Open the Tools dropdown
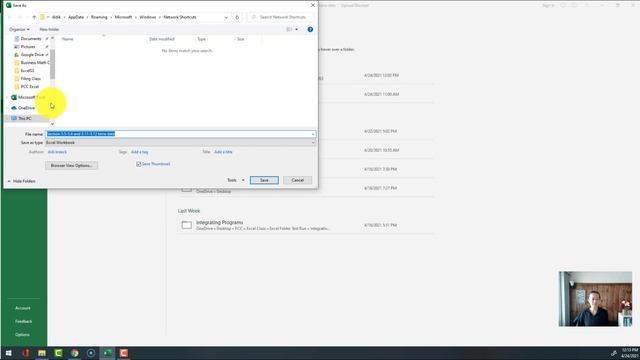The width and height of the screenshot is (640, 360). point(236,180)
